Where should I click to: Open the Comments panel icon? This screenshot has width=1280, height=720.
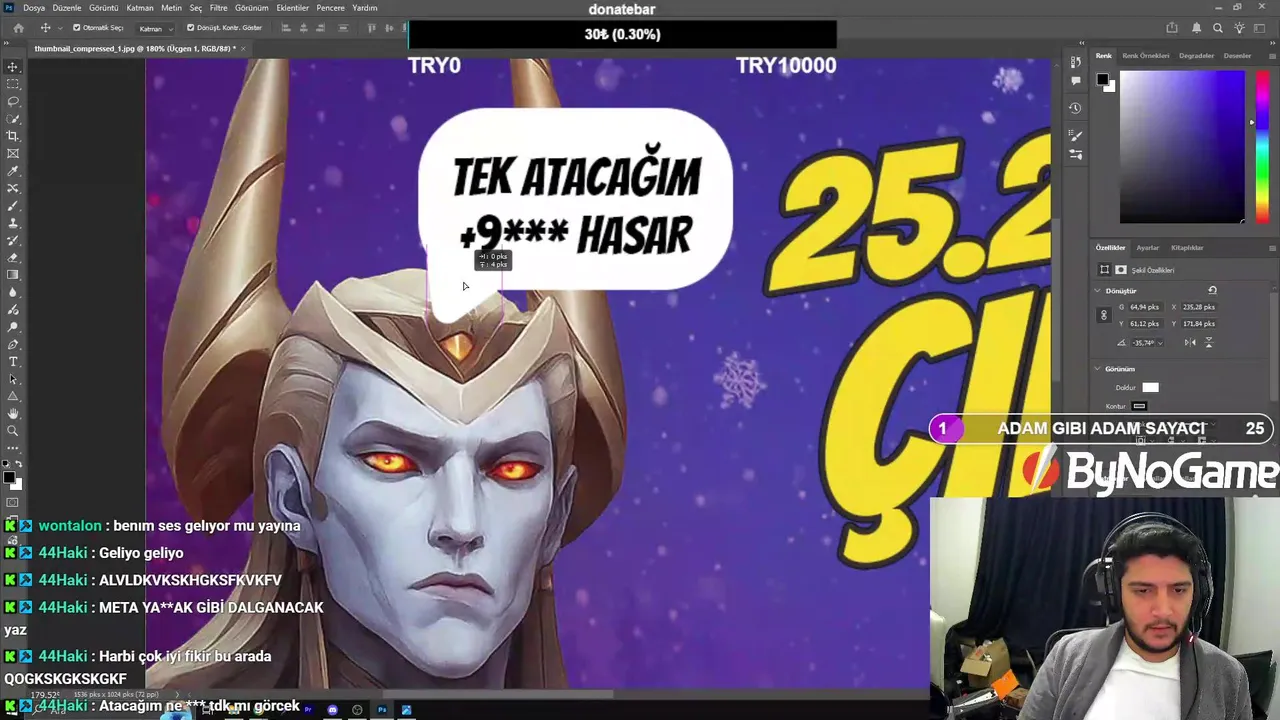point(1075,80)
